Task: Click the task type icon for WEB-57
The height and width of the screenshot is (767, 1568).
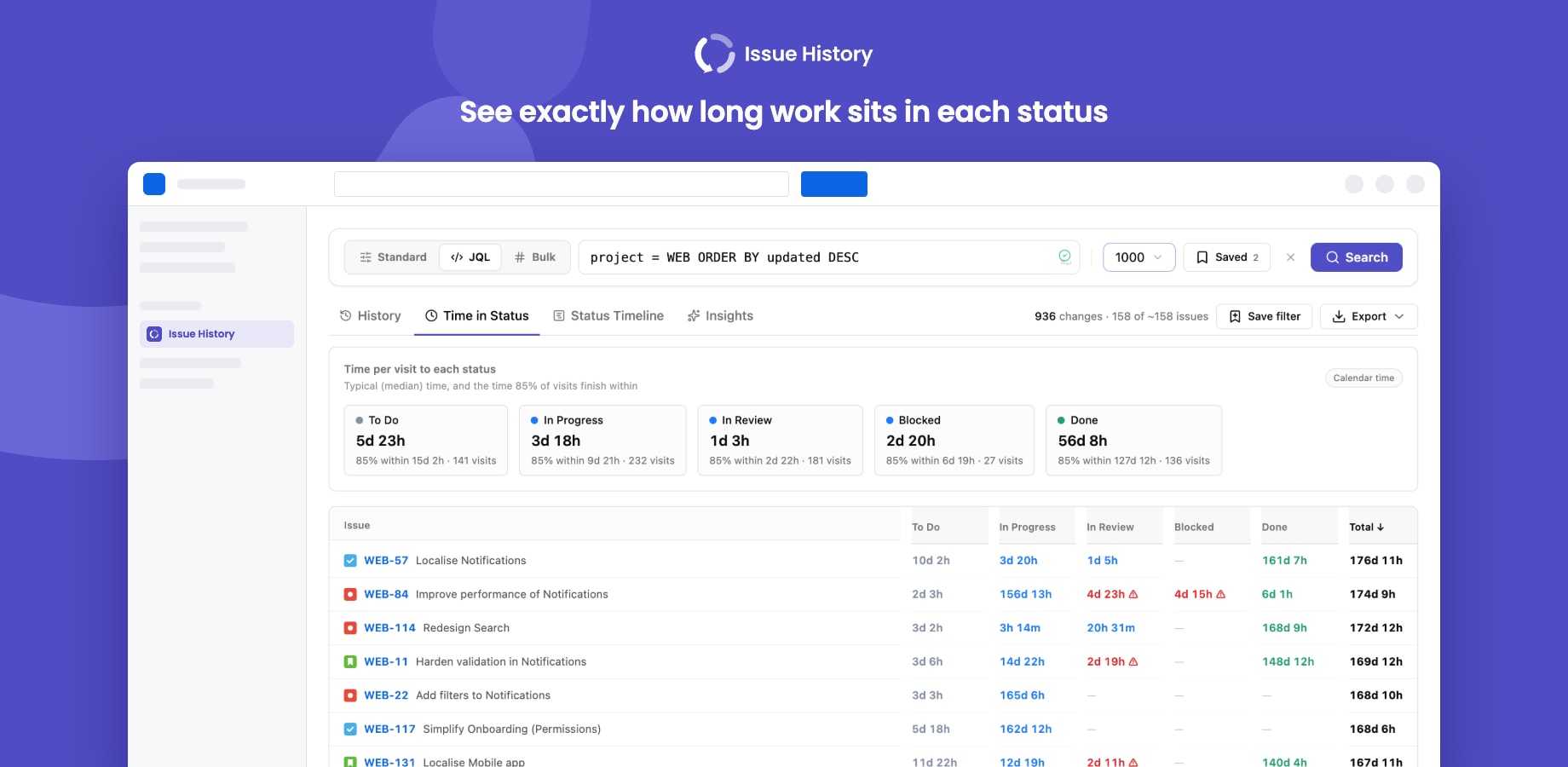Action: click(x=350, y=560)
